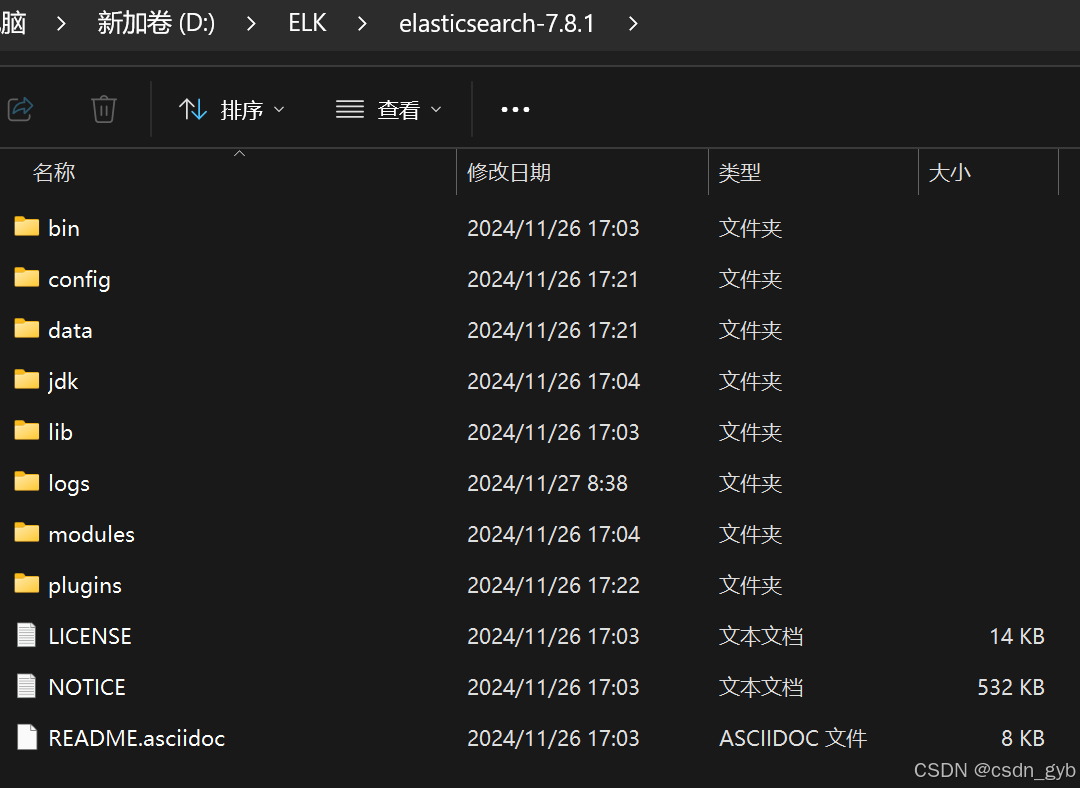The width and height of the screenshot is (1080, 788).
Task: Click the 8 KB size value
Action: coord(1023,738)
